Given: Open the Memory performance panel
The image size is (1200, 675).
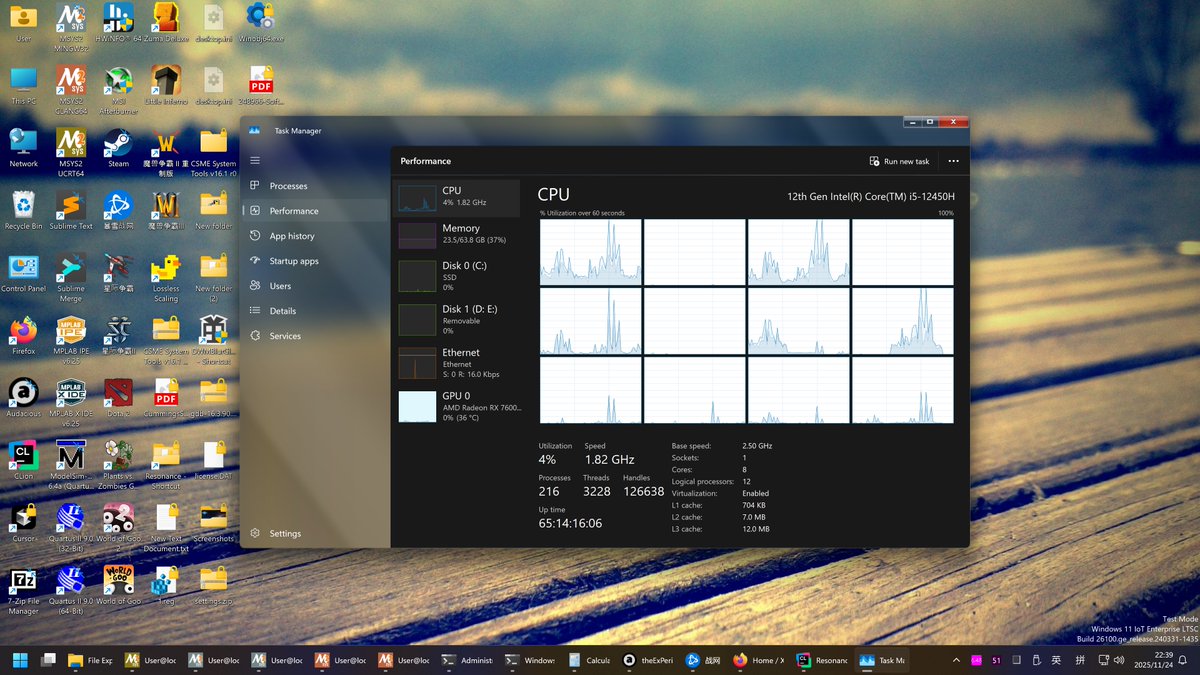Looking at the screenshot, I should point(457,234).
